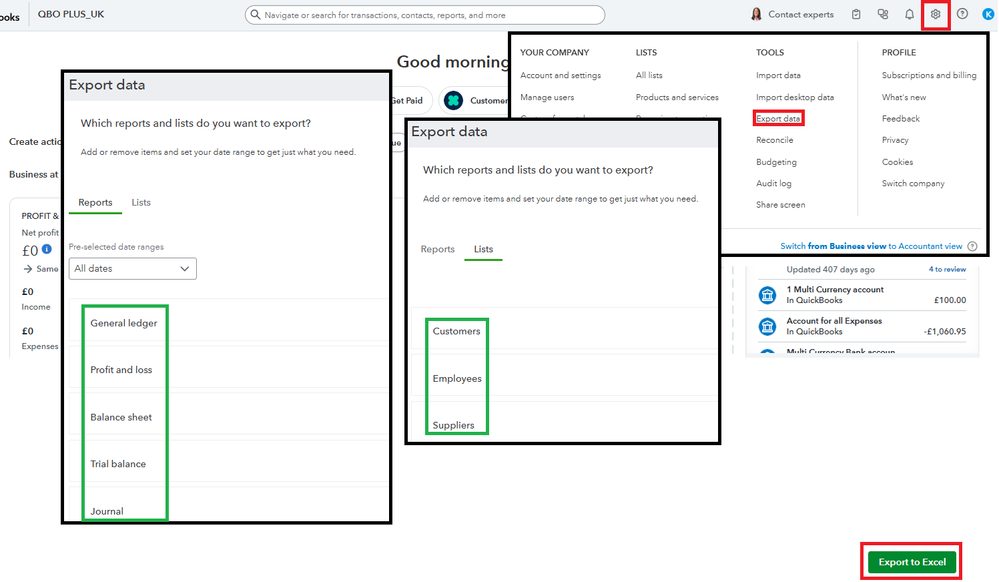Click the £100.00 balance amount

pyautogui.click(x=950, y=300)
